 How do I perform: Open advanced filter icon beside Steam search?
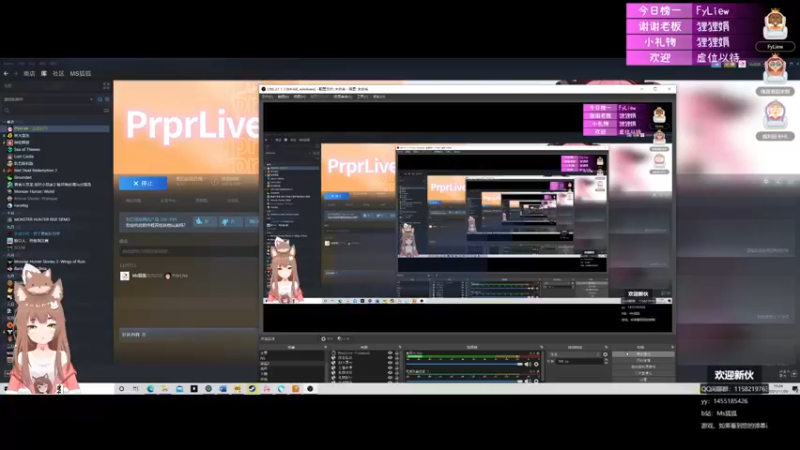pyautogui.click(x=106, y=110)
